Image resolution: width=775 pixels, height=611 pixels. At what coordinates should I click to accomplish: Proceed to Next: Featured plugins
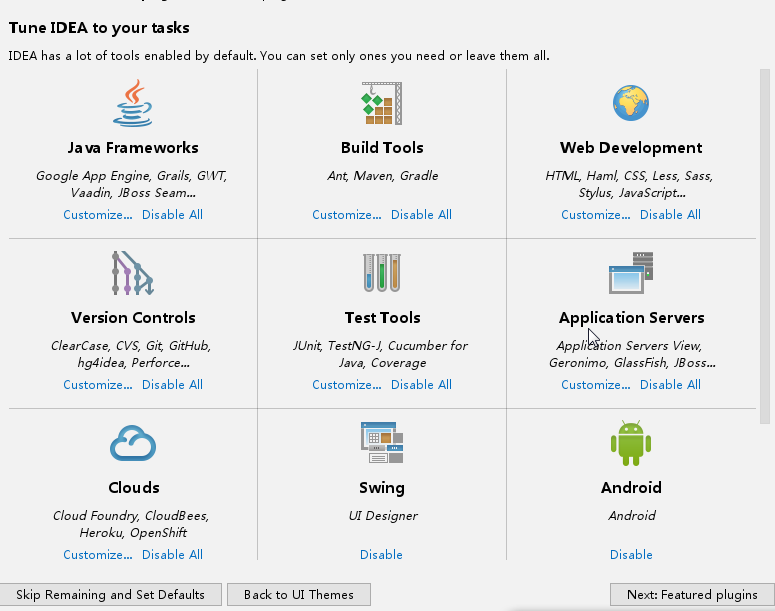pos(692,595)
